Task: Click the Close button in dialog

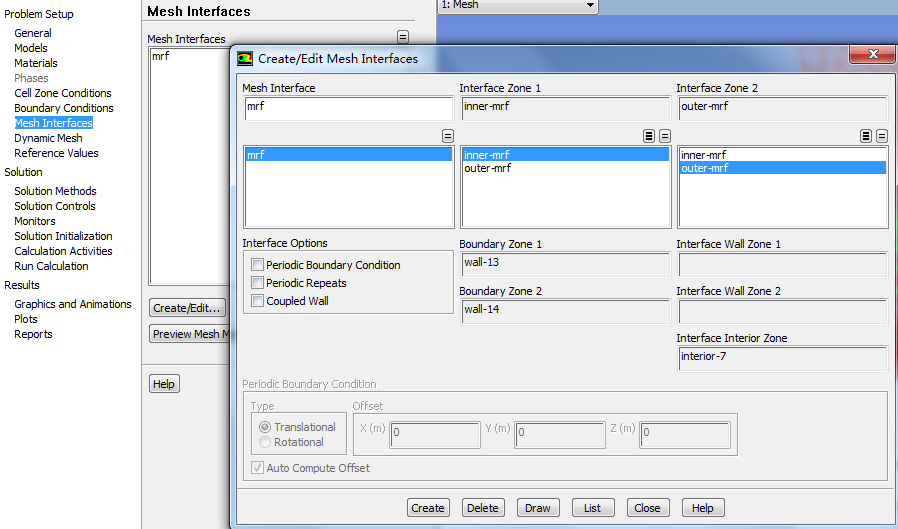Action: pyautogui.click(x=647, y=508)
